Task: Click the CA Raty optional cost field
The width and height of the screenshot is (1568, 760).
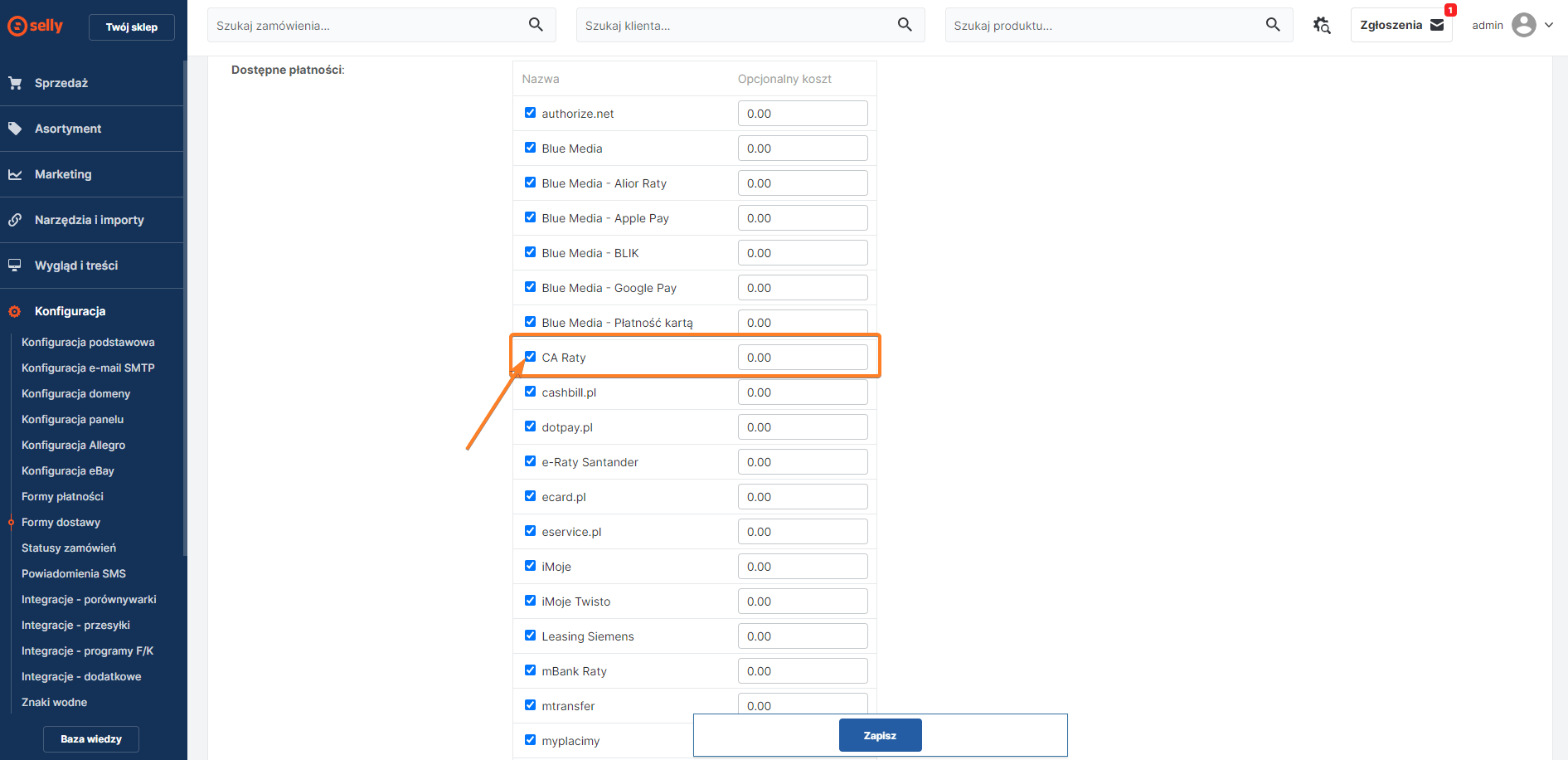Action: point(802,358)
